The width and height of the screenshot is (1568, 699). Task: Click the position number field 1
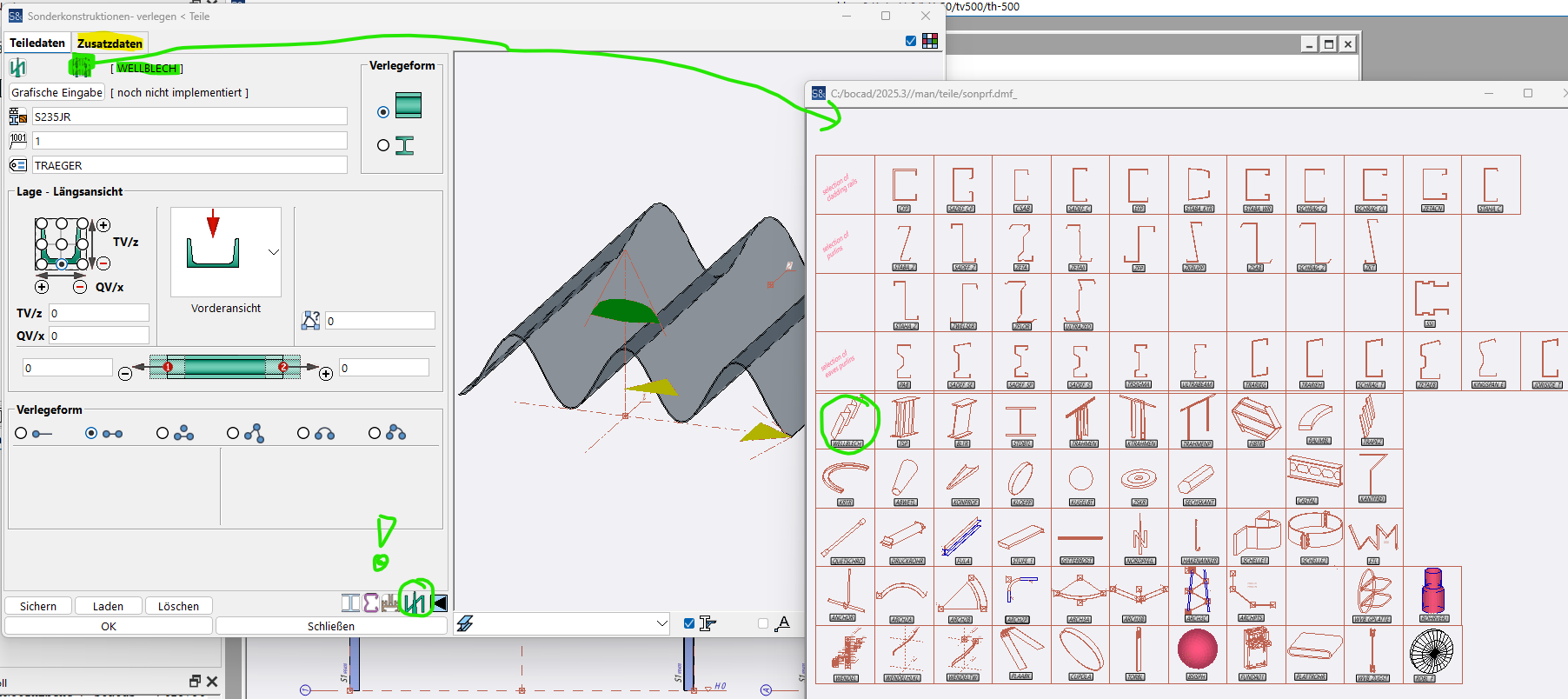[189, 141]
